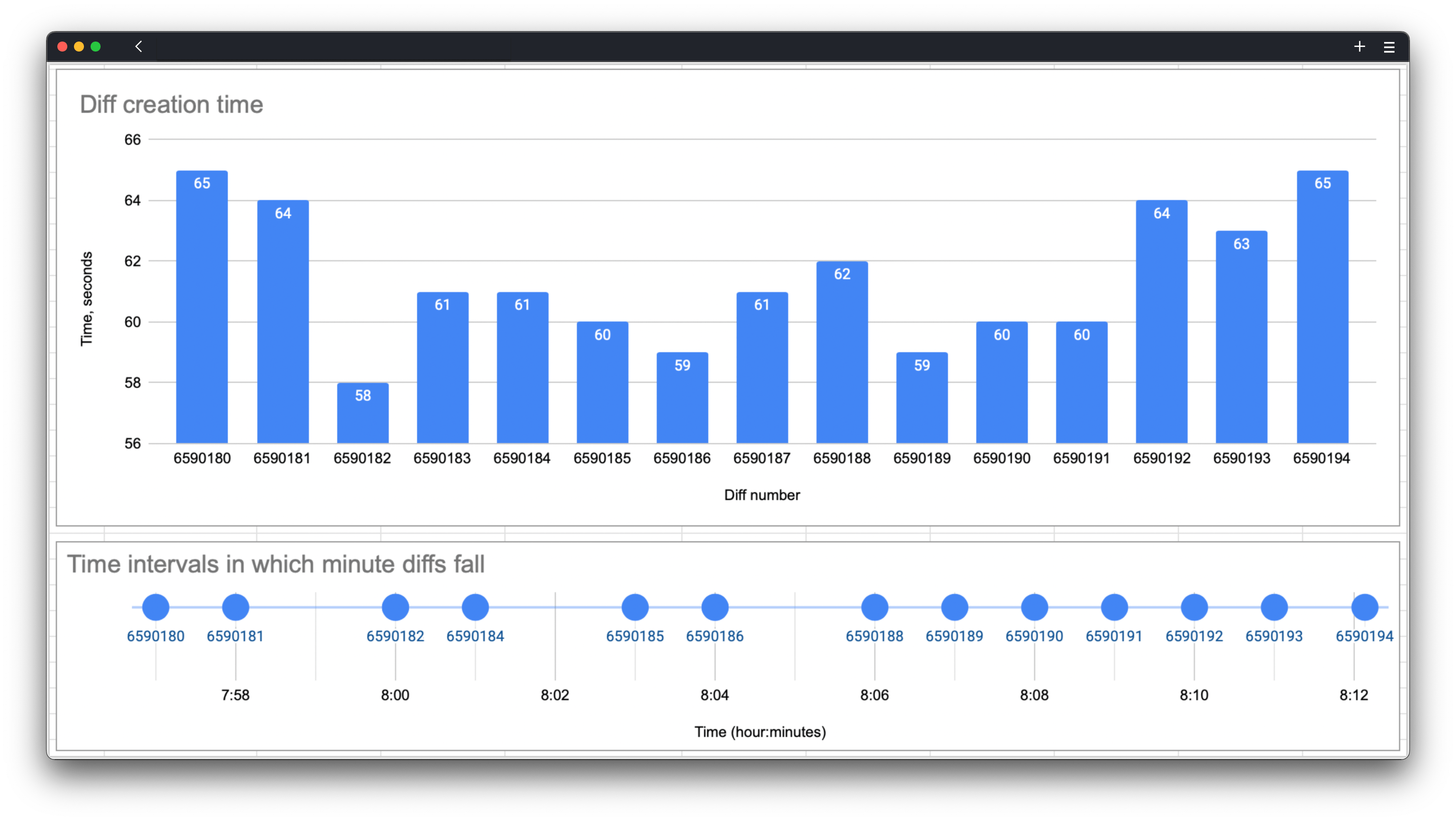Open the hamburger menu icon
Viewport: 1456px width, 821px height.
(x=1389, y=47)
